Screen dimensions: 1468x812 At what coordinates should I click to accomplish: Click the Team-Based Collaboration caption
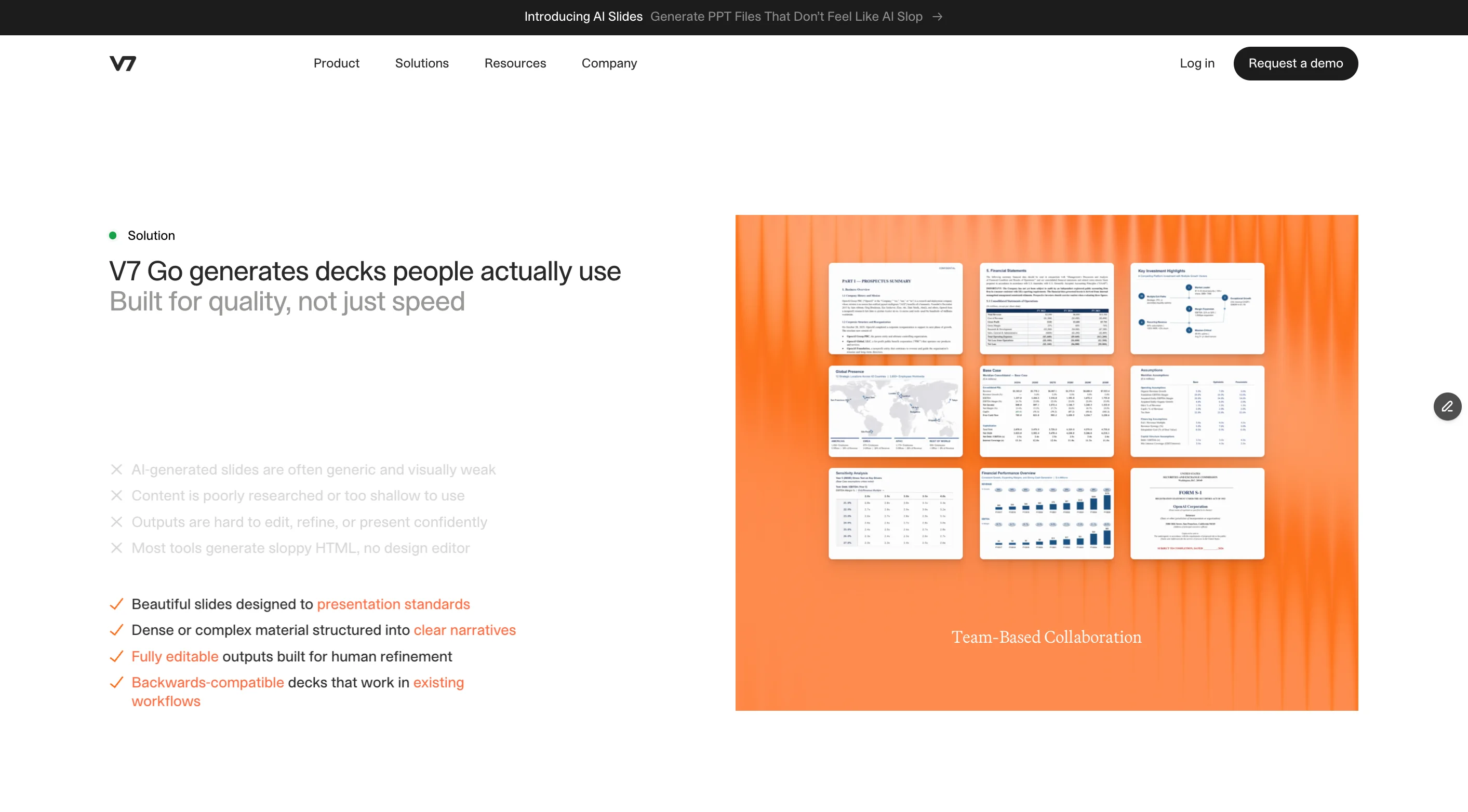point(1046,637)
